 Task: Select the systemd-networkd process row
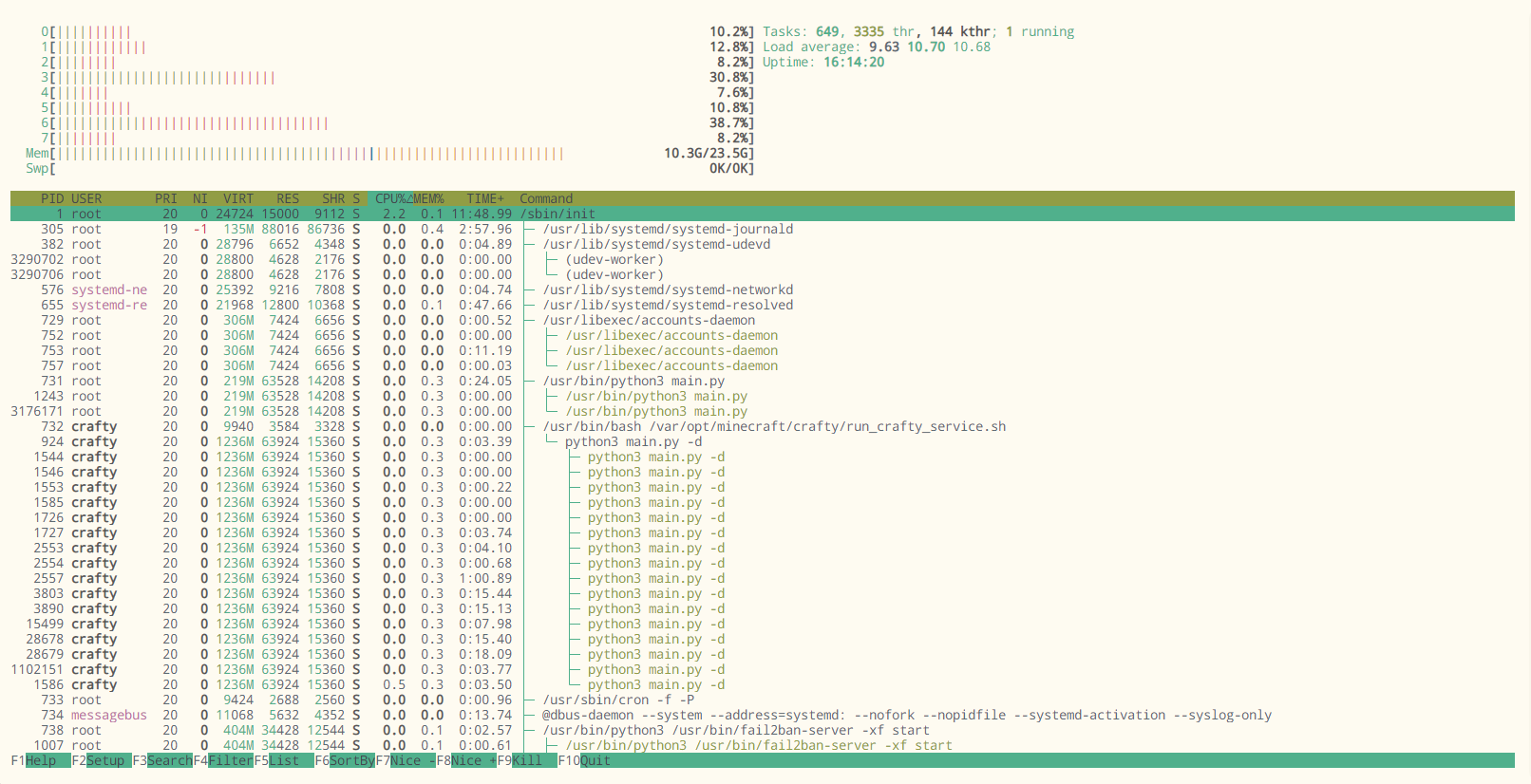pyautogui.click(x=763, y=289)
